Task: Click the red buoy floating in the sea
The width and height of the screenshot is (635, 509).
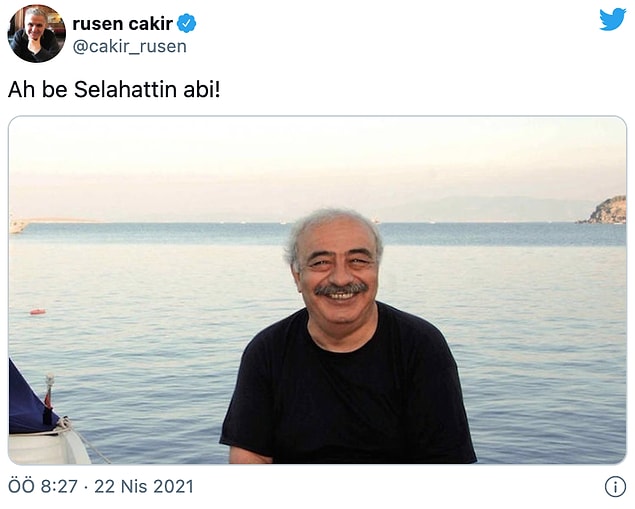Action: pos(38,312)
